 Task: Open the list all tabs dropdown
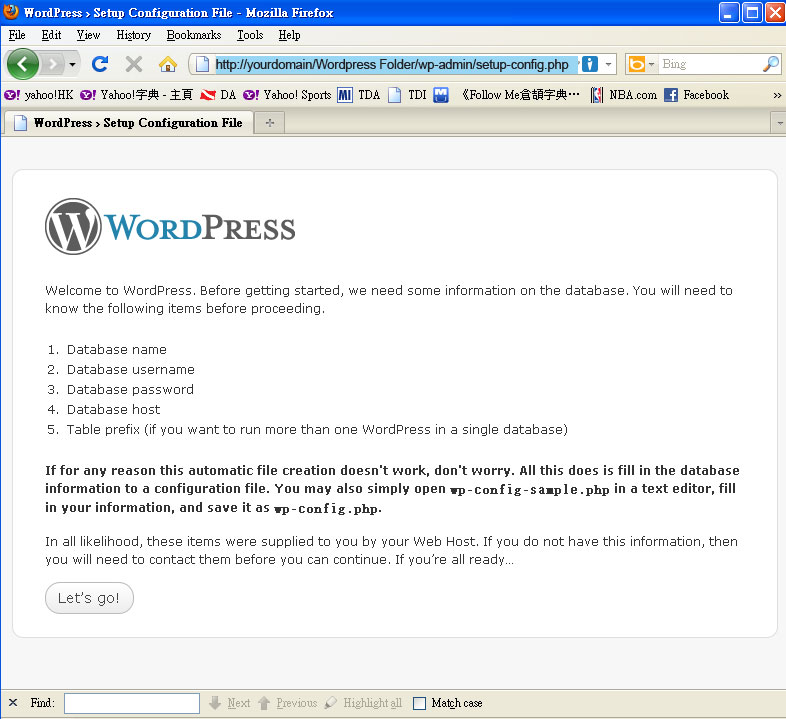(x=779, y=123)
